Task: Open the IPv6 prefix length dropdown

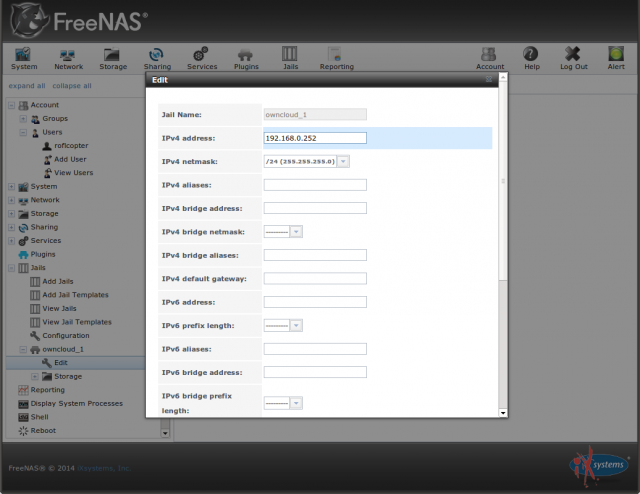Action: pos(296,325)
